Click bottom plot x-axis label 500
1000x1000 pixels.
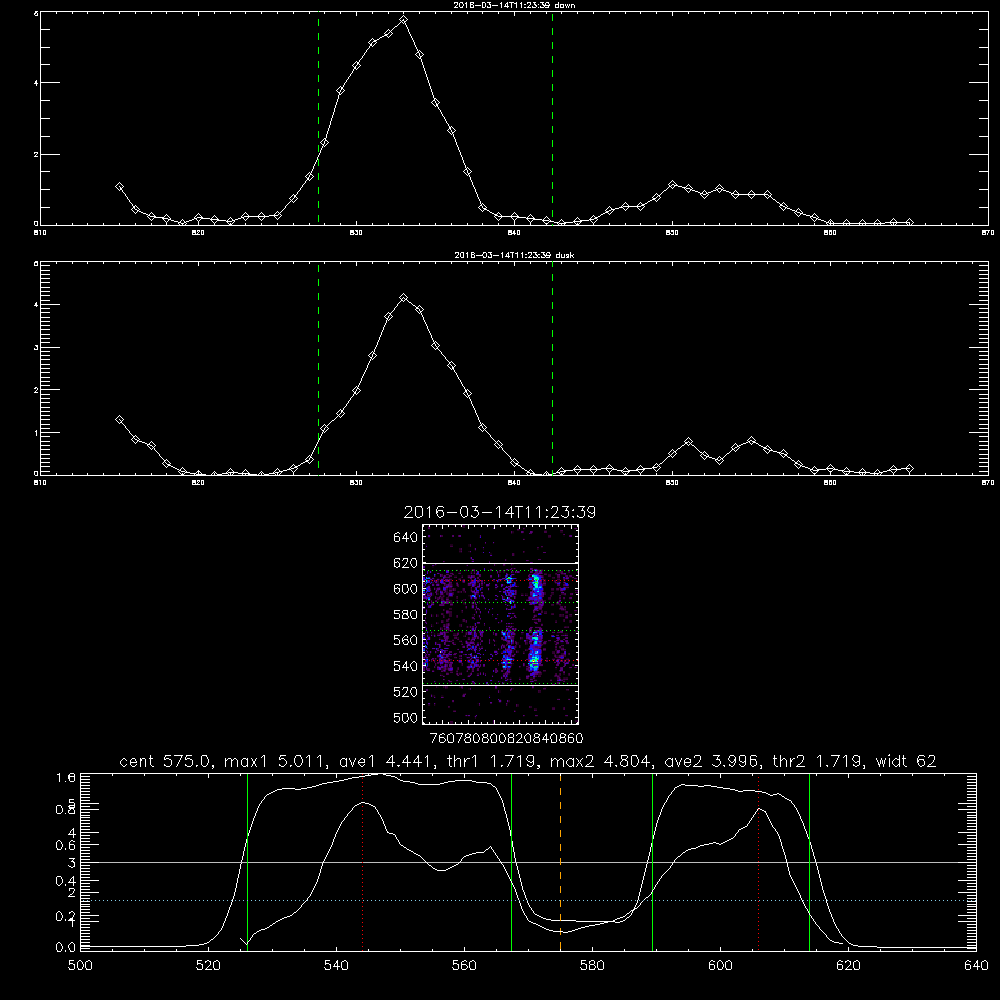click(x=80, y=966)
